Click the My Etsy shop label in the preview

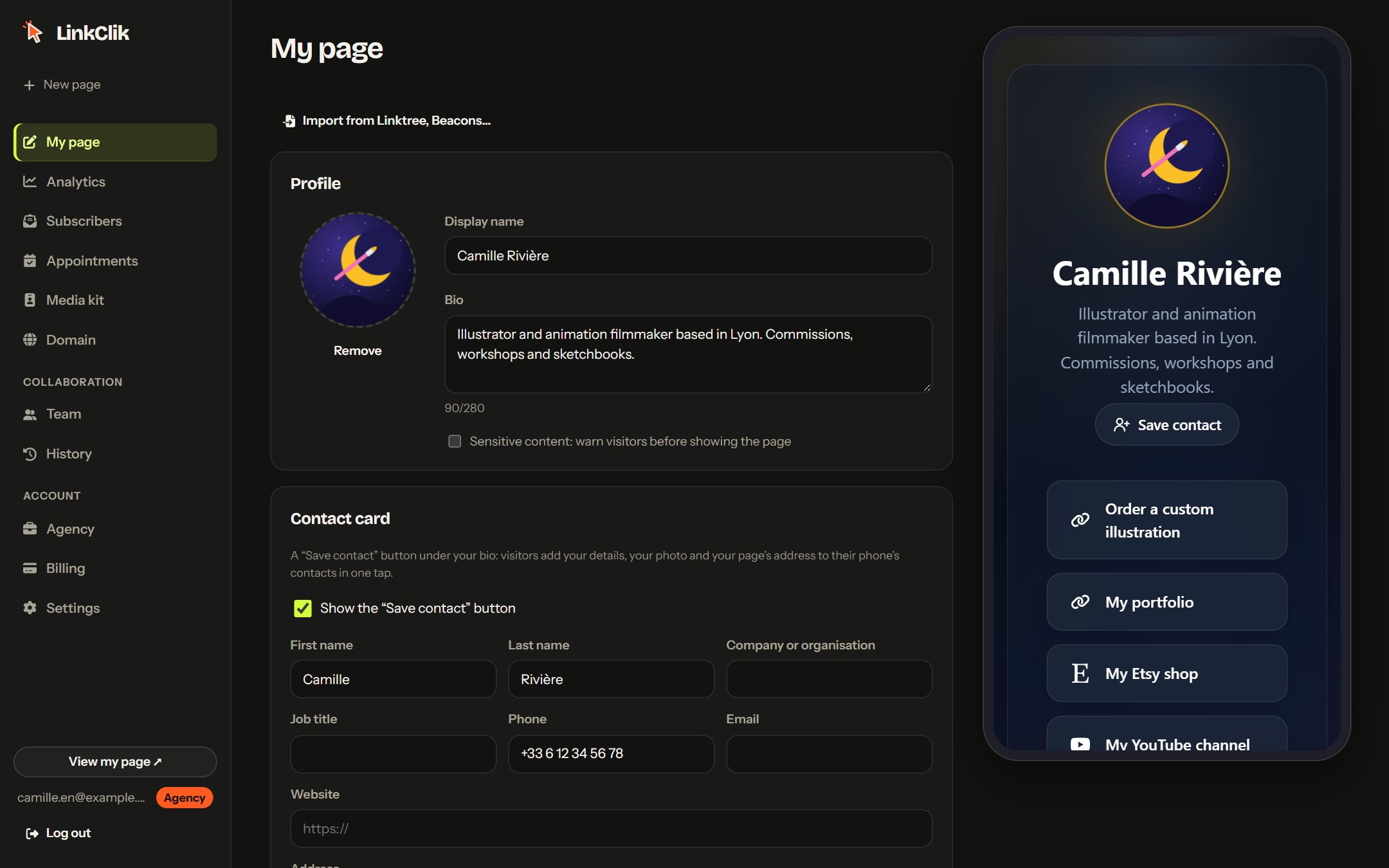tap(1151, 674)
